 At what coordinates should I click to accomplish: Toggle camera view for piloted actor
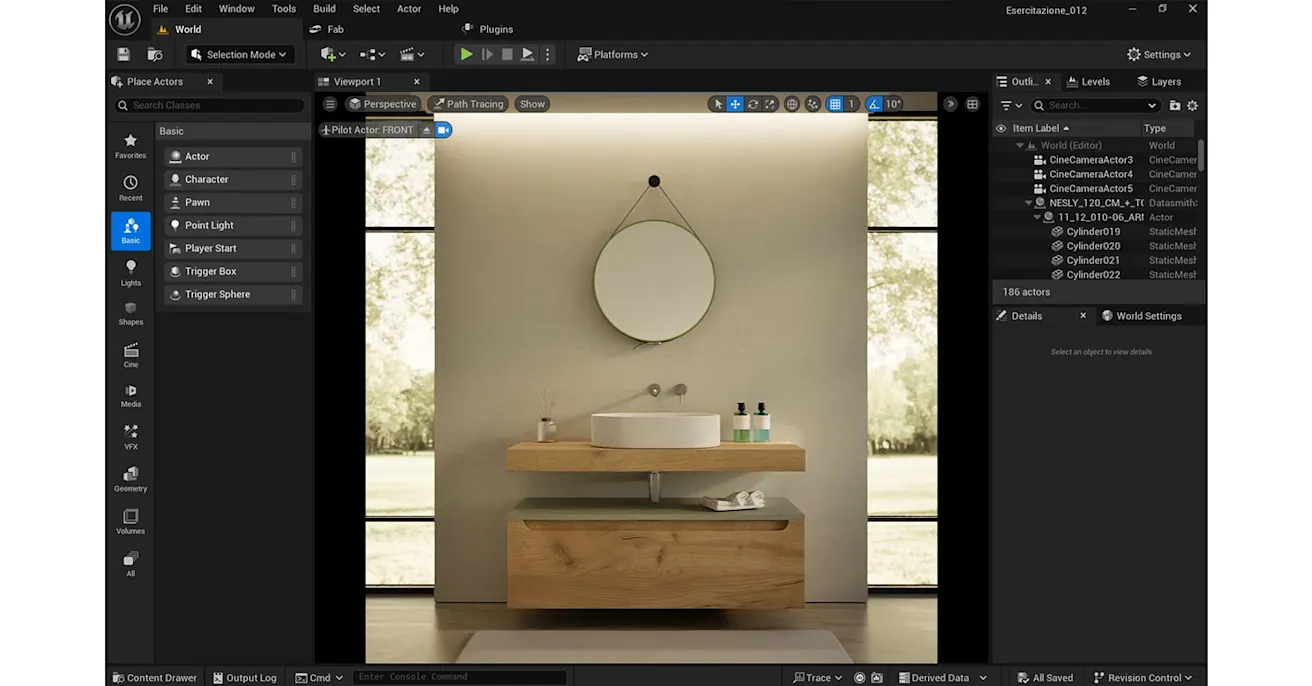[x=444, y=130]
